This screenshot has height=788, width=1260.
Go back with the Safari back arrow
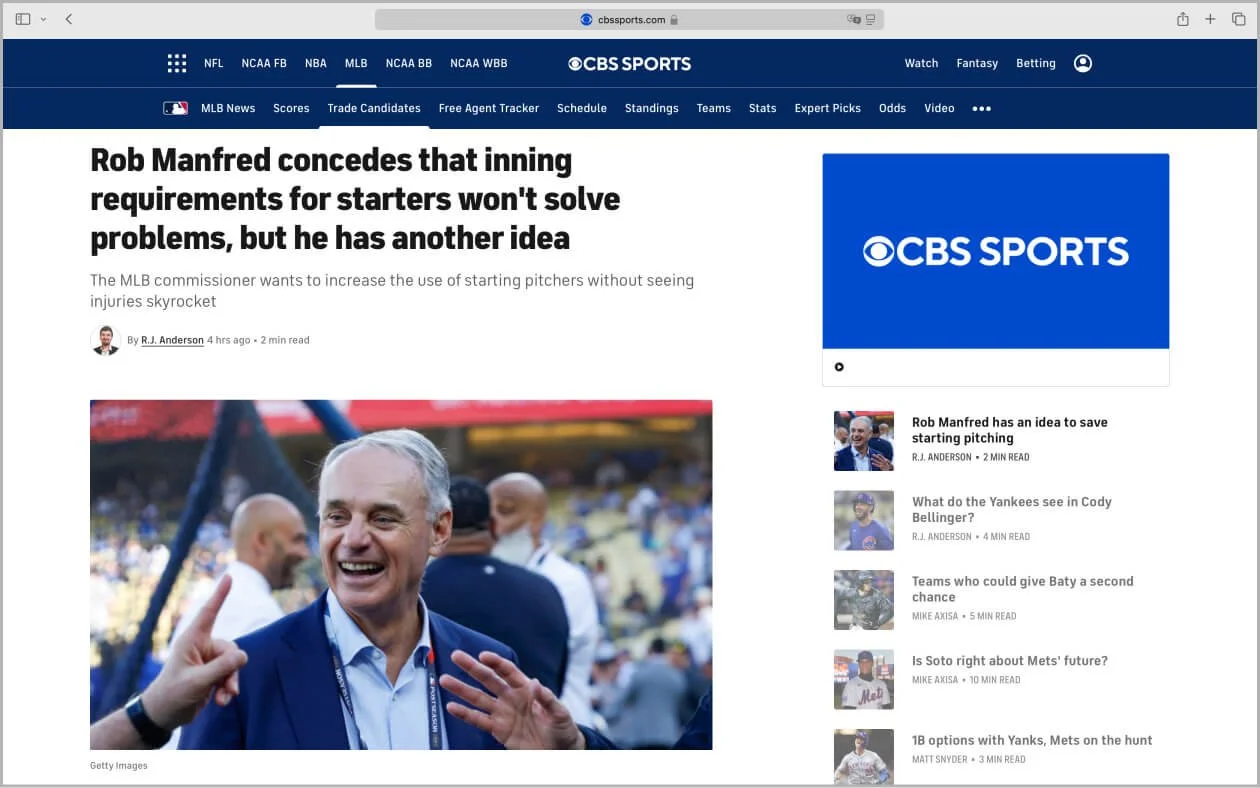(68, 19)
